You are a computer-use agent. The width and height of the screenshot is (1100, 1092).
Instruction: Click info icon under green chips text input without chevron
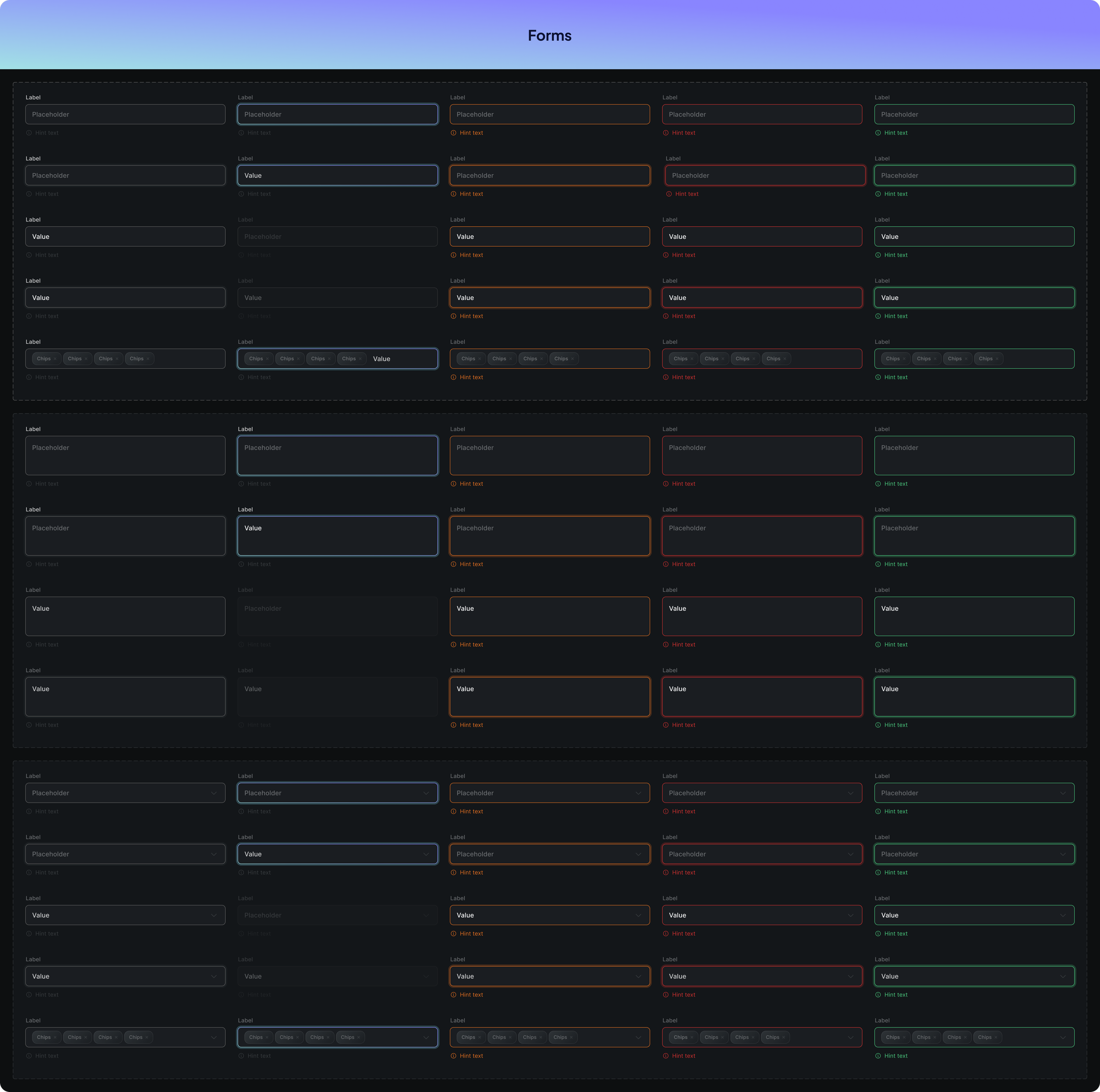click(x=878, y=377)
